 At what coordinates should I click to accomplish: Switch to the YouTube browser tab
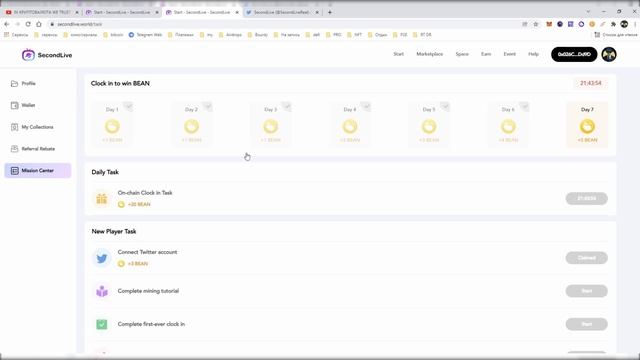(41, 12)
